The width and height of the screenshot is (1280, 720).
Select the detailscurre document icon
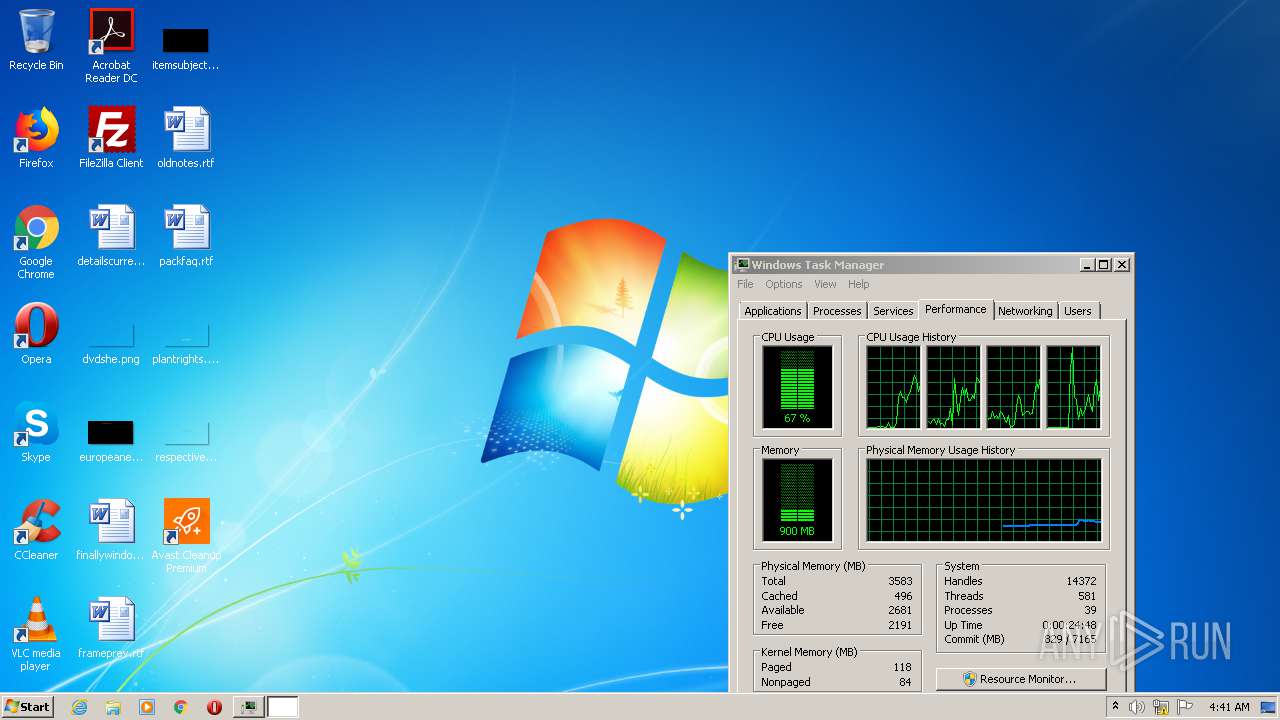pyautogui.click(x=111, y=236)
